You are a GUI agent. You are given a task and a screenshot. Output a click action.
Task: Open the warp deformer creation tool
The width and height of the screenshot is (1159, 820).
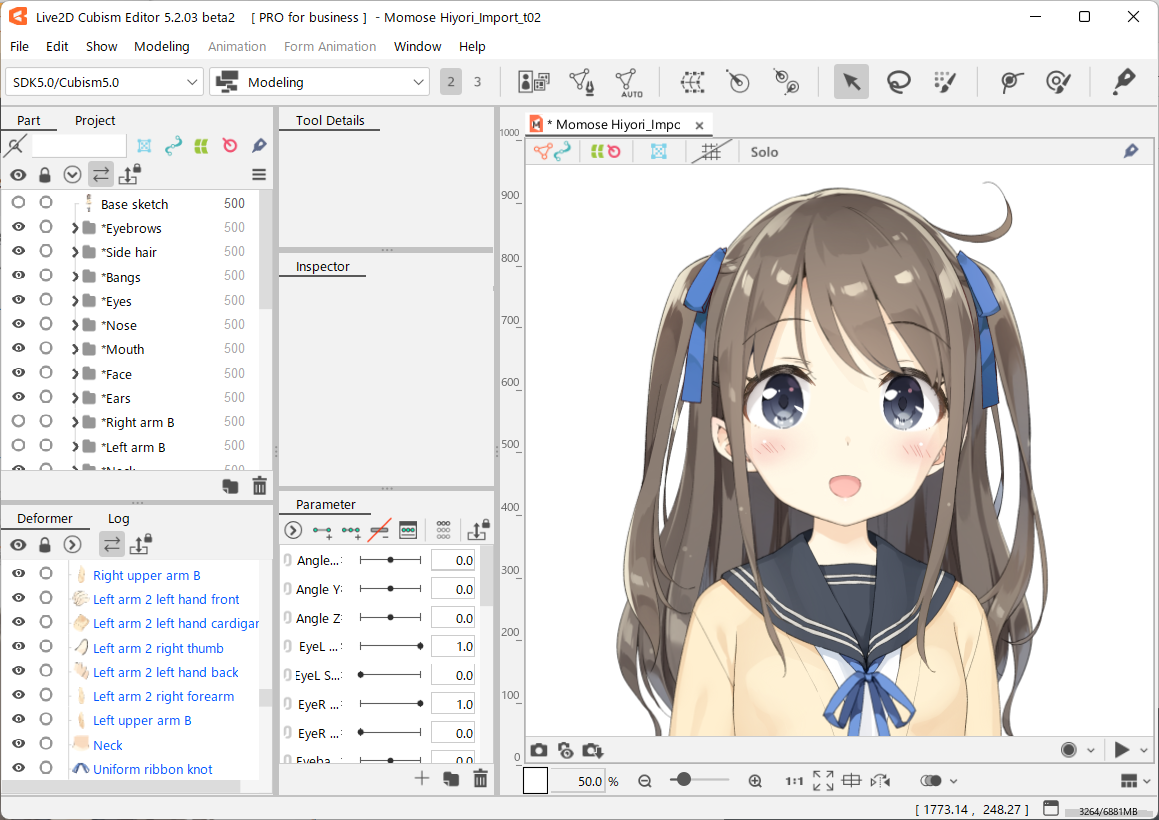(692, 82)
